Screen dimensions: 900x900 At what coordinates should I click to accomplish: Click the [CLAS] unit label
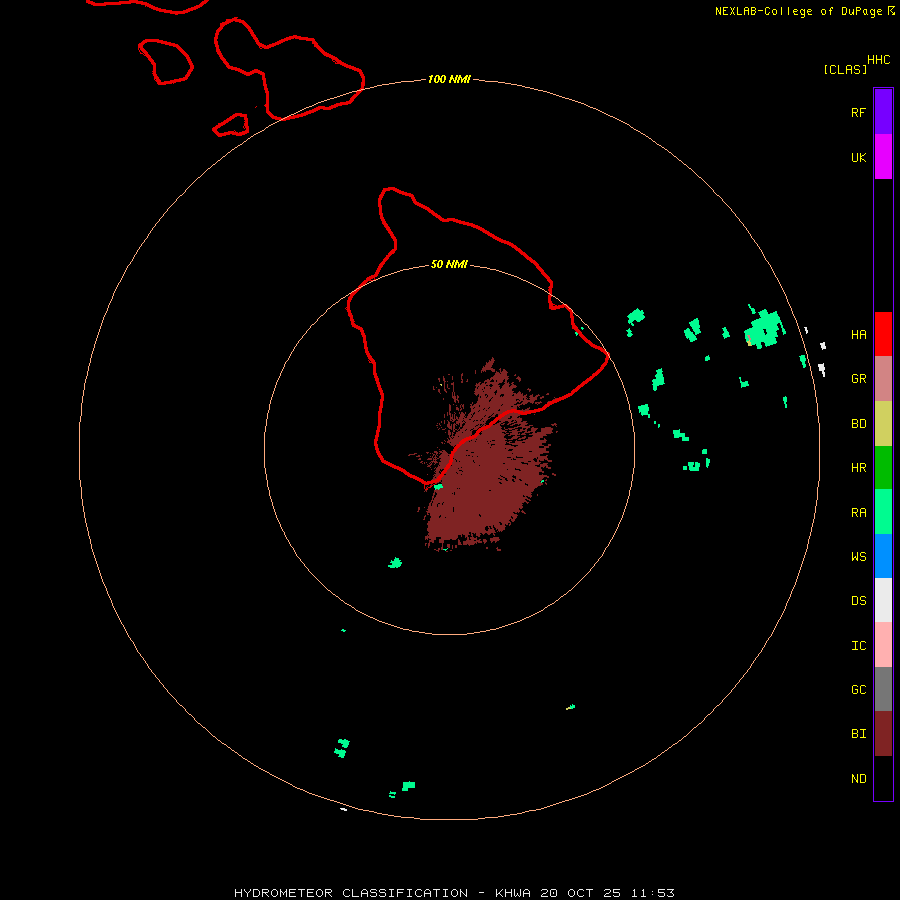845,69
